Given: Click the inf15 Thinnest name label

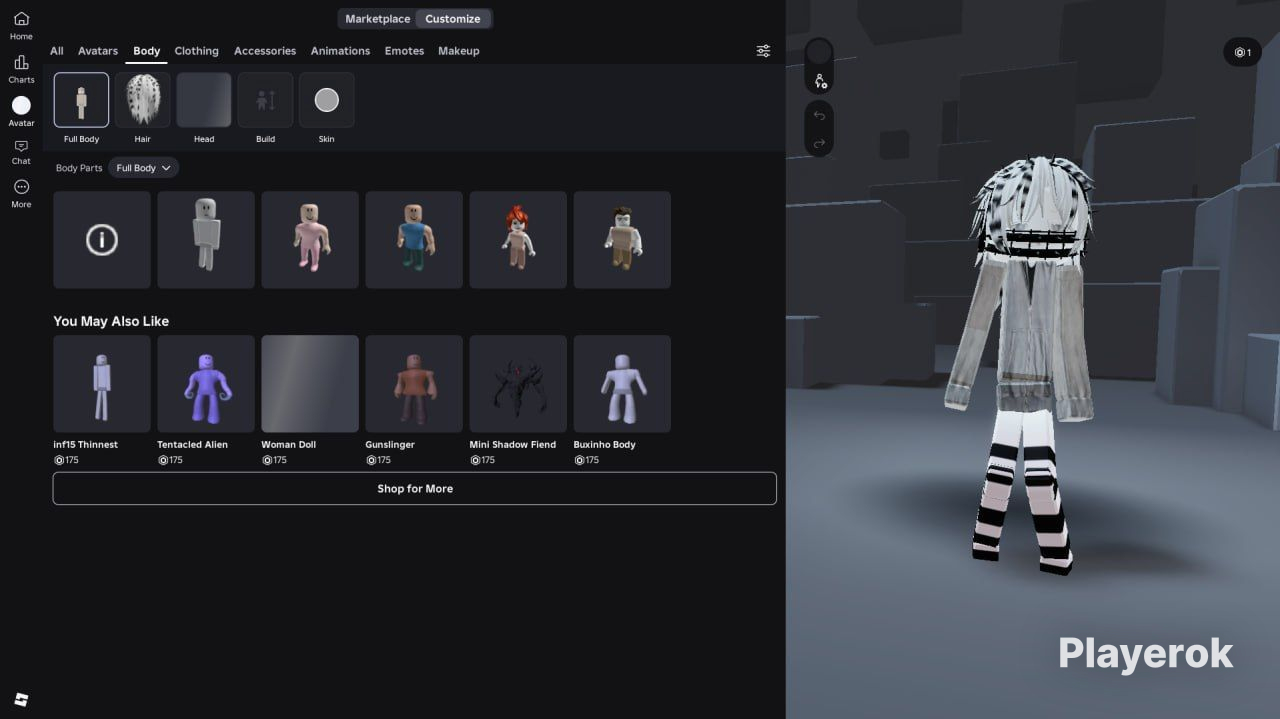Looking at the screenshot, I should pos(85,445).
